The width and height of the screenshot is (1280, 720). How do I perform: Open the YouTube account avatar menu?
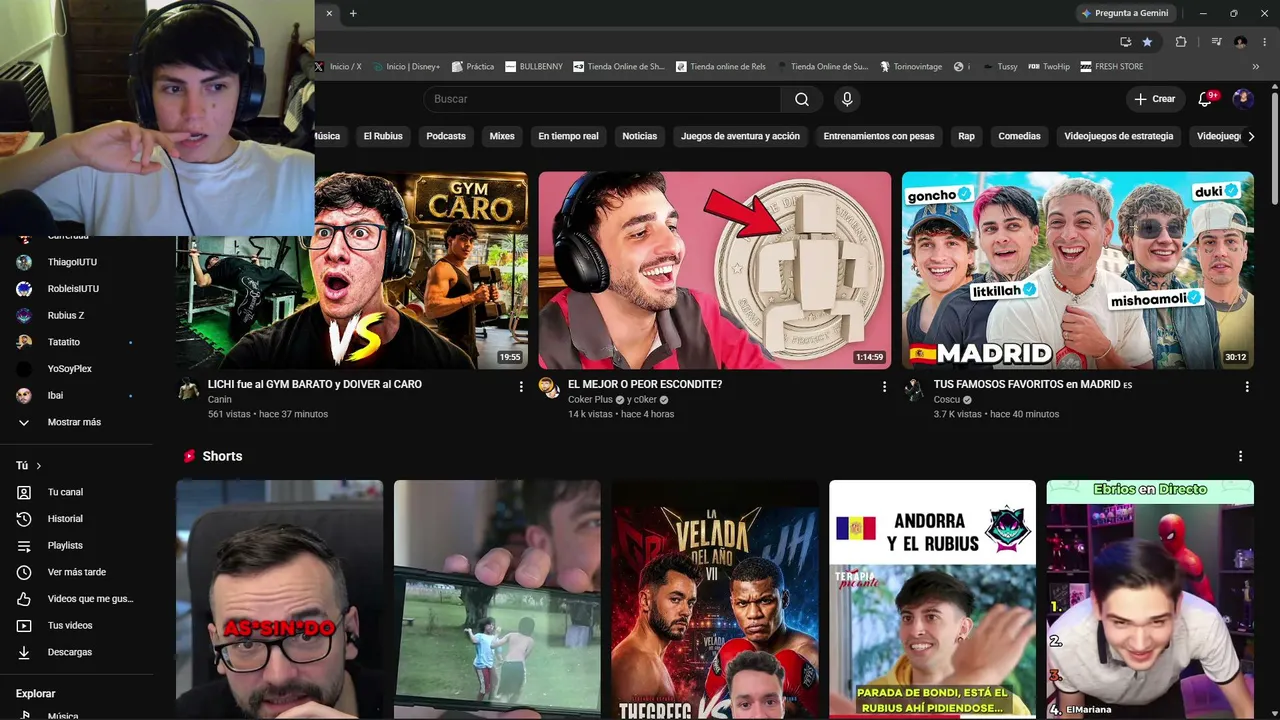[1243, 99]
